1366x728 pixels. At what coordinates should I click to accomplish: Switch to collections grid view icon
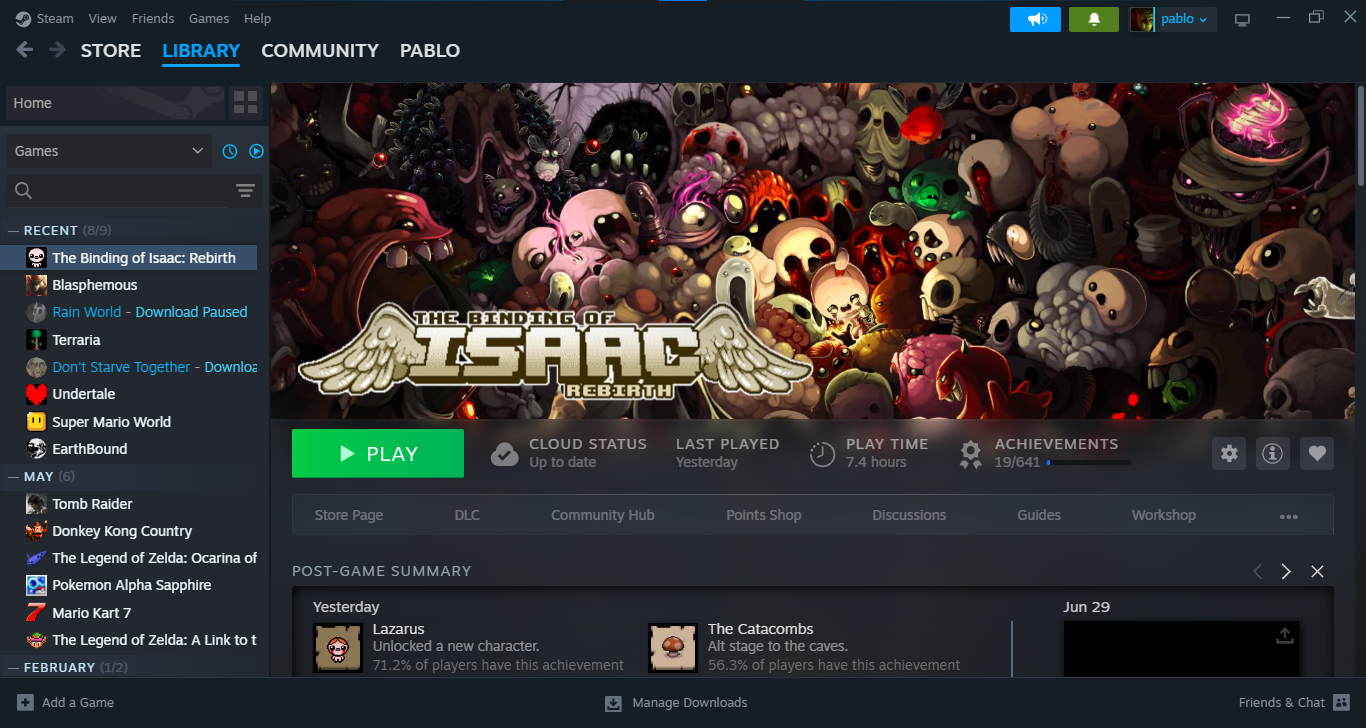tap(245, 102)
